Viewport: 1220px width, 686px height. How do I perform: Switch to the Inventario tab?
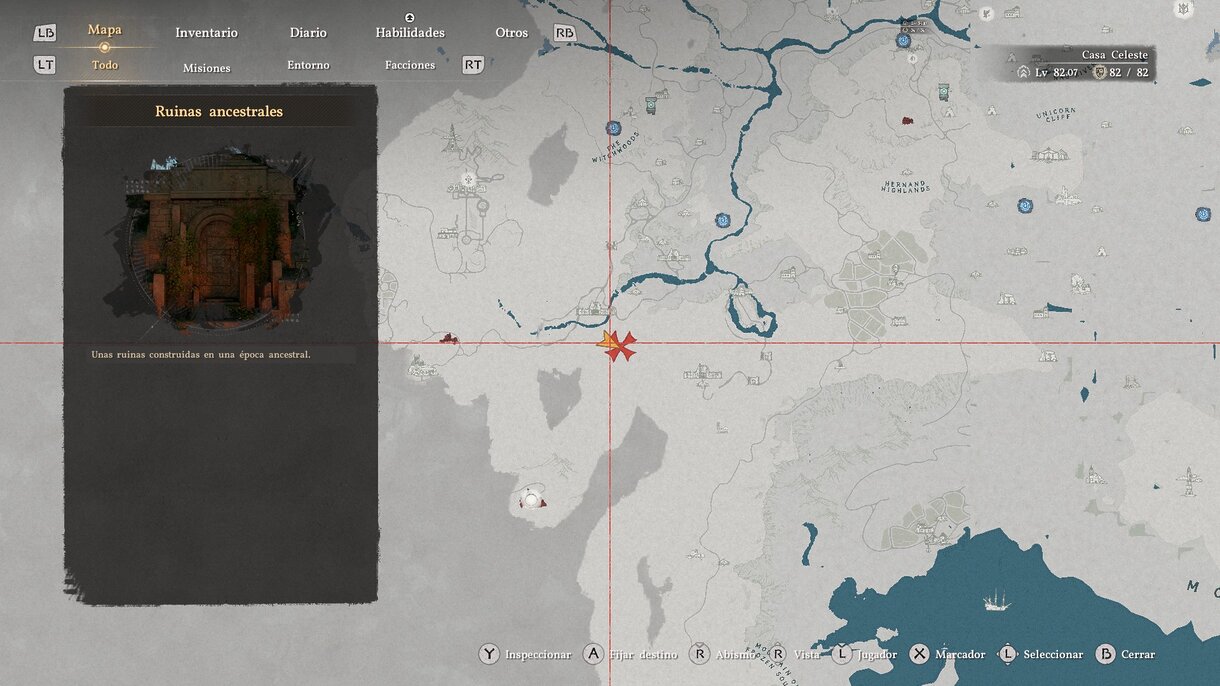pos(206,33)
